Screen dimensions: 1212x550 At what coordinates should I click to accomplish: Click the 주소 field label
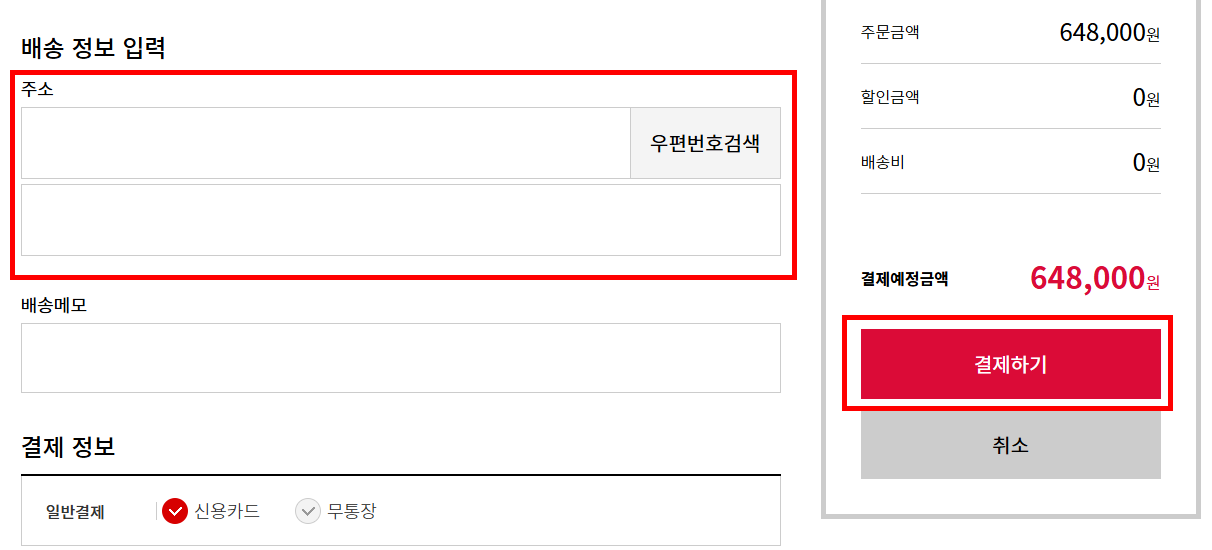click(x=38, y=89)
